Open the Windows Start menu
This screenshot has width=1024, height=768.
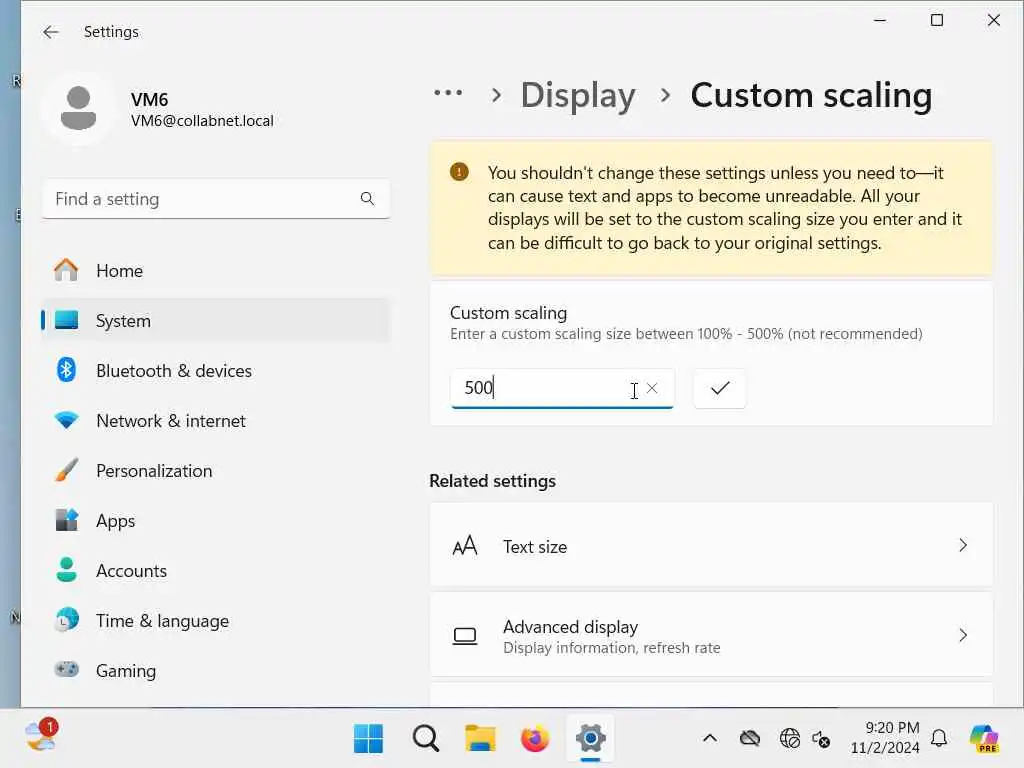(x=368, y=739)
